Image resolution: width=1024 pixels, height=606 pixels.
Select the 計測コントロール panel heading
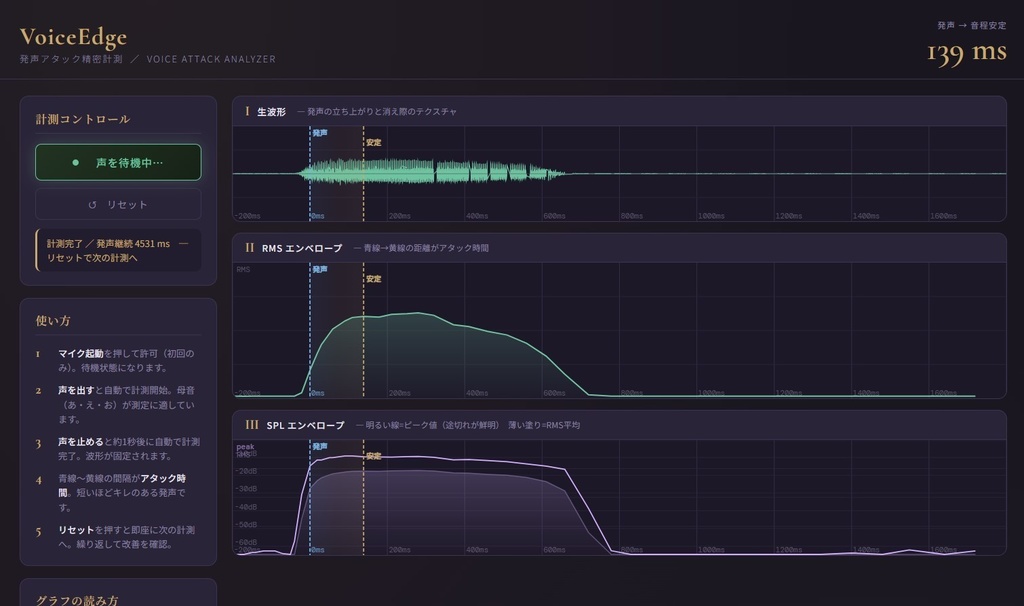(83, 119)
